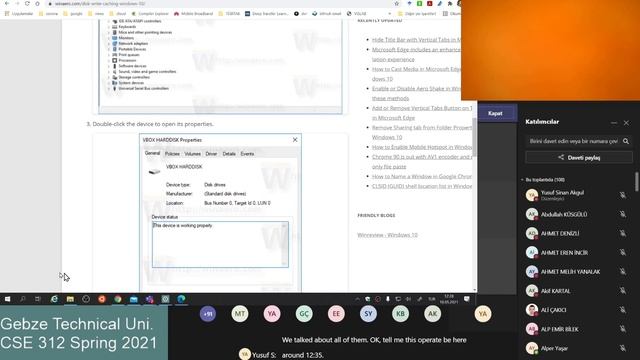Switch to the Details tab

click(x=229, y=154)
